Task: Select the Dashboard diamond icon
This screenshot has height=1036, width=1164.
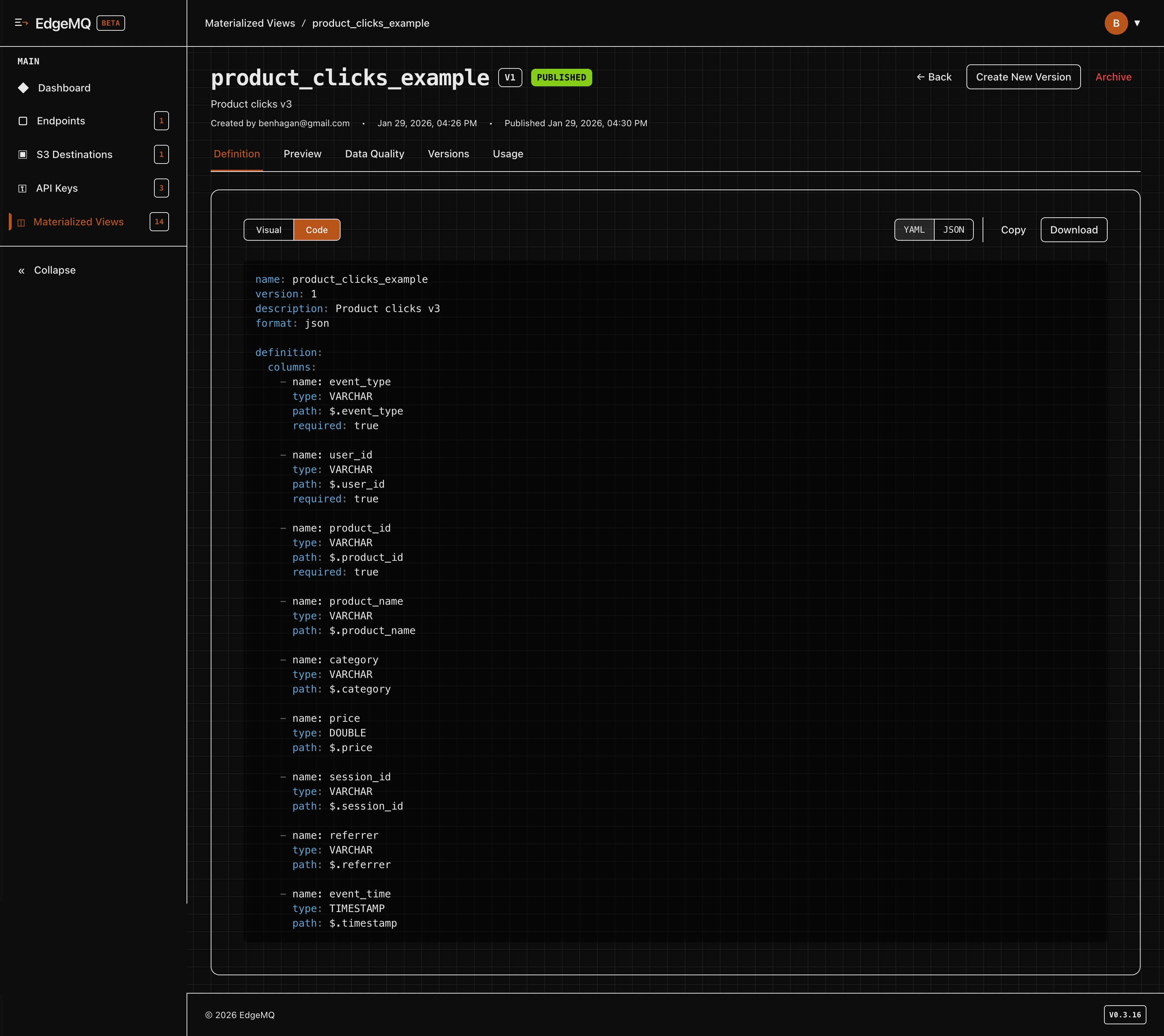Action: point(23,88)
